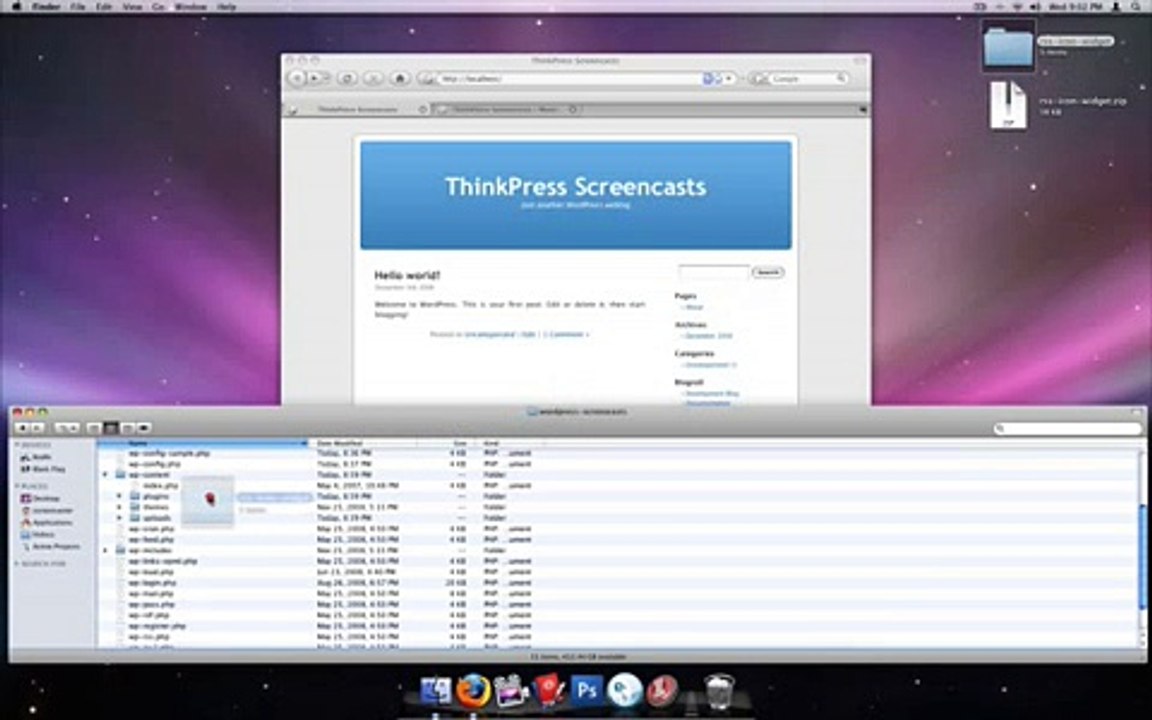Expand the themes folder triangle
Screen dimensions: 1152x720
[x=120, y=507]
